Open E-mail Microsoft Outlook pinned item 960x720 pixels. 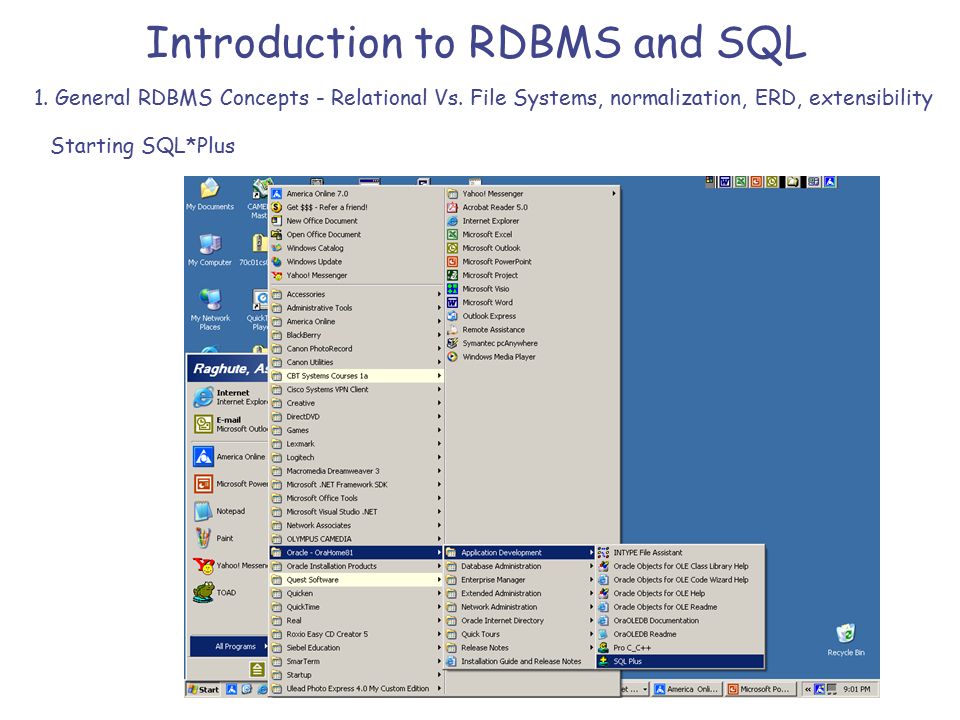click(x=228, y=424)
